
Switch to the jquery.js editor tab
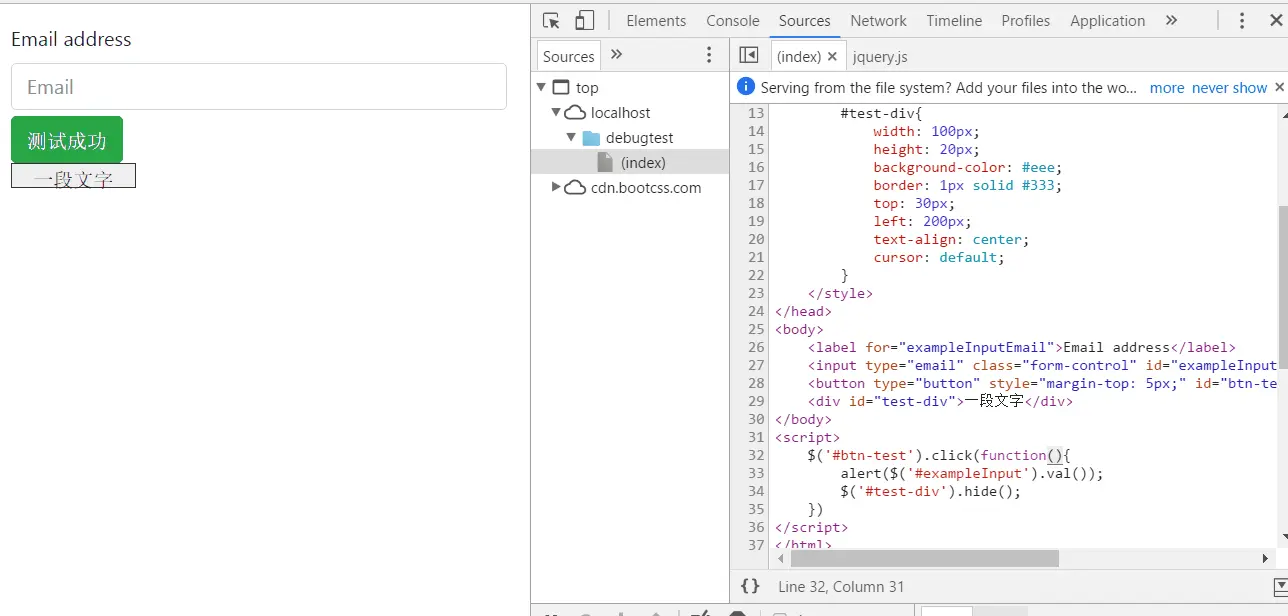[880, 57]
